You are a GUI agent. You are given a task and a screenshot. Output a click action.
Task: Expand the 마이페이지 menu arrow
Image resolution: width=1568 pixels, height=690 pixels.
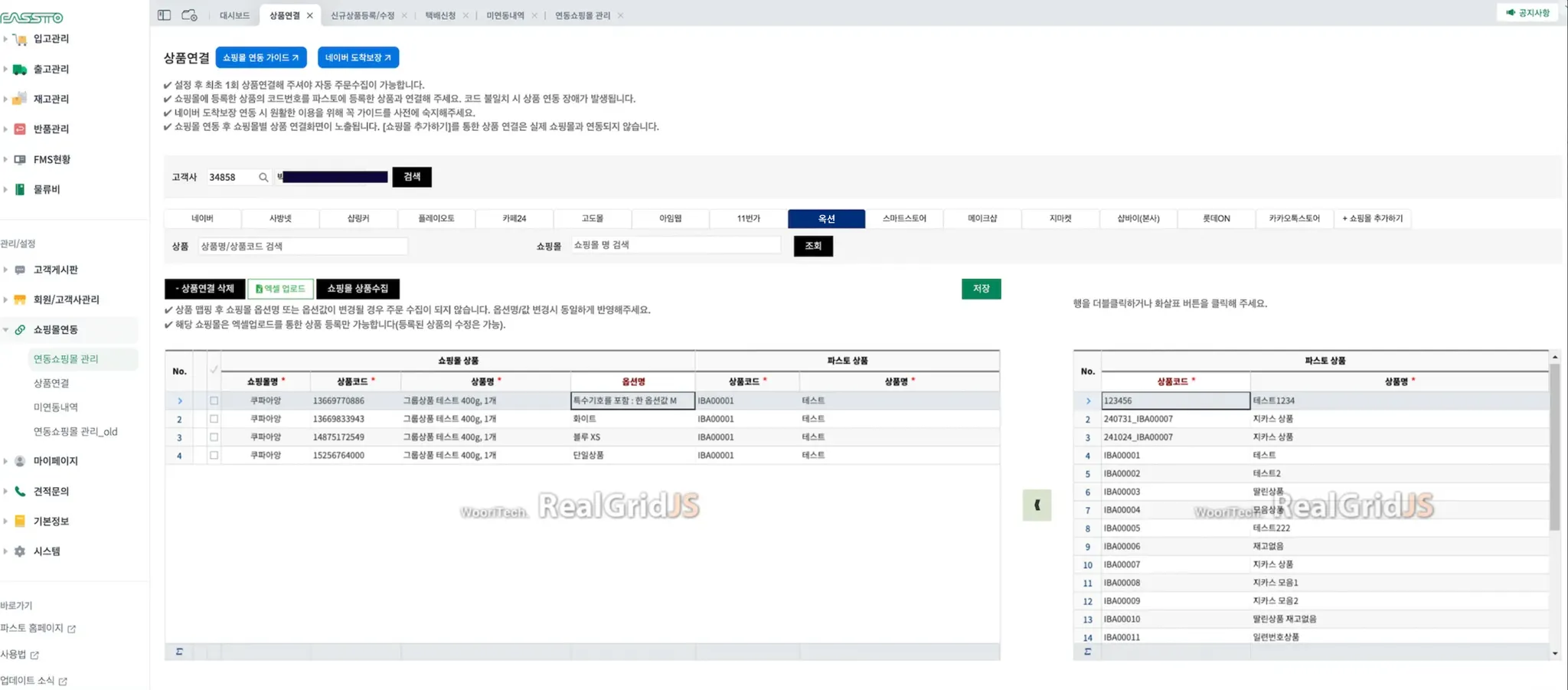5,461
